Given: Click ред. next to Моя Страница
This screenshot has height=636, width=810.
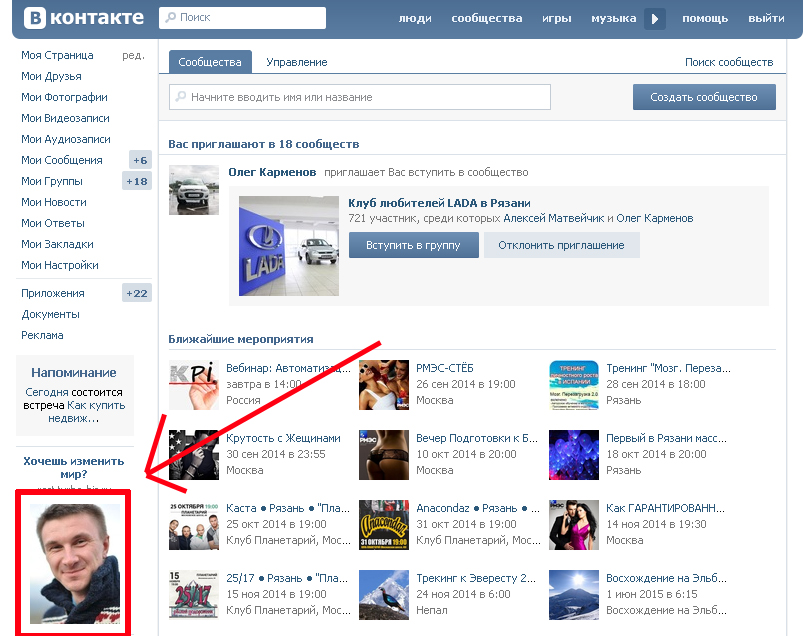Looking at the screenshot, I should coord(133,56).
